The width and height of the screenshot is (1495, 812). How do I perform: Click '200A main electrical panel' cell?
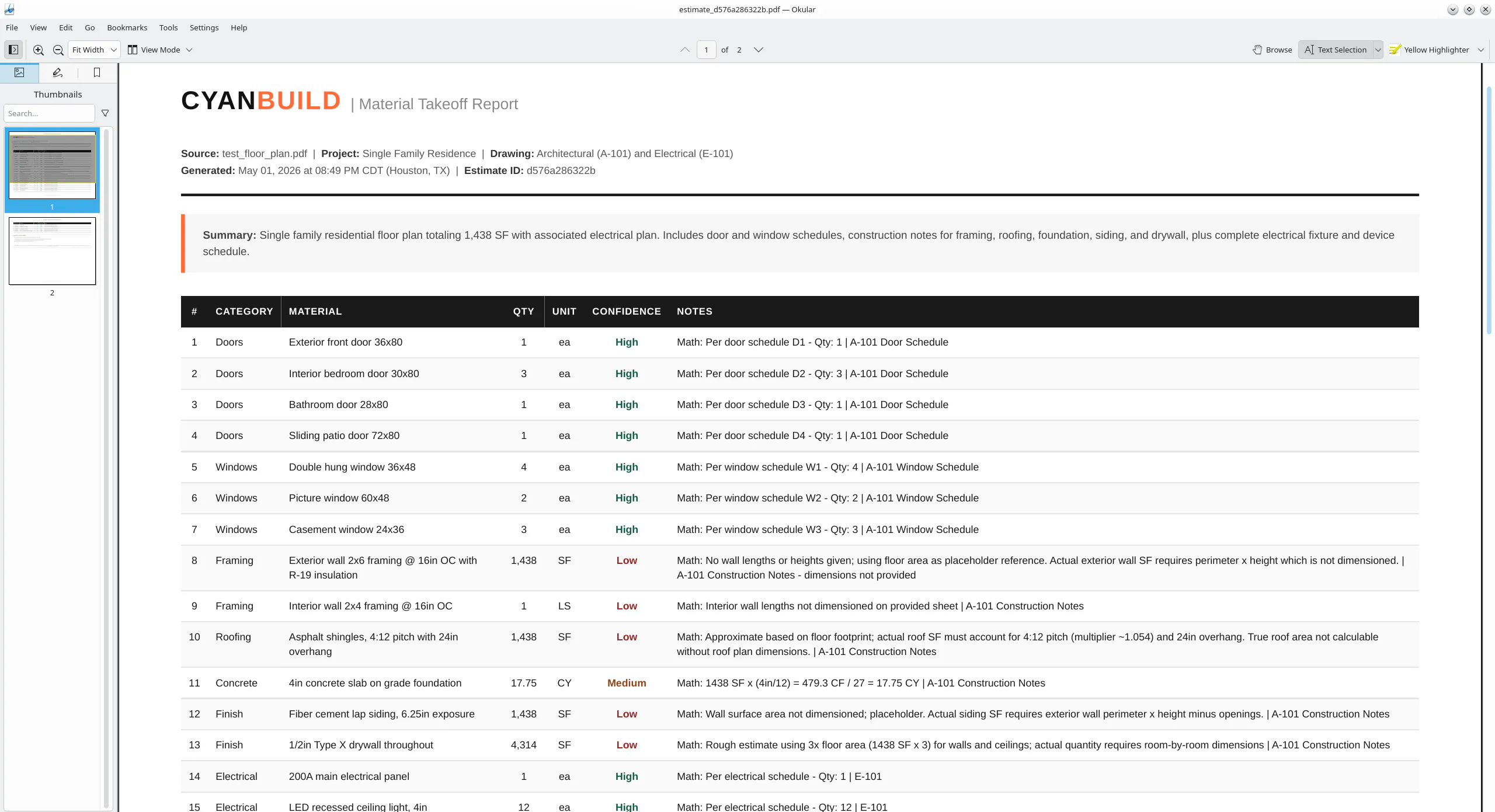(x=349, y=776)
